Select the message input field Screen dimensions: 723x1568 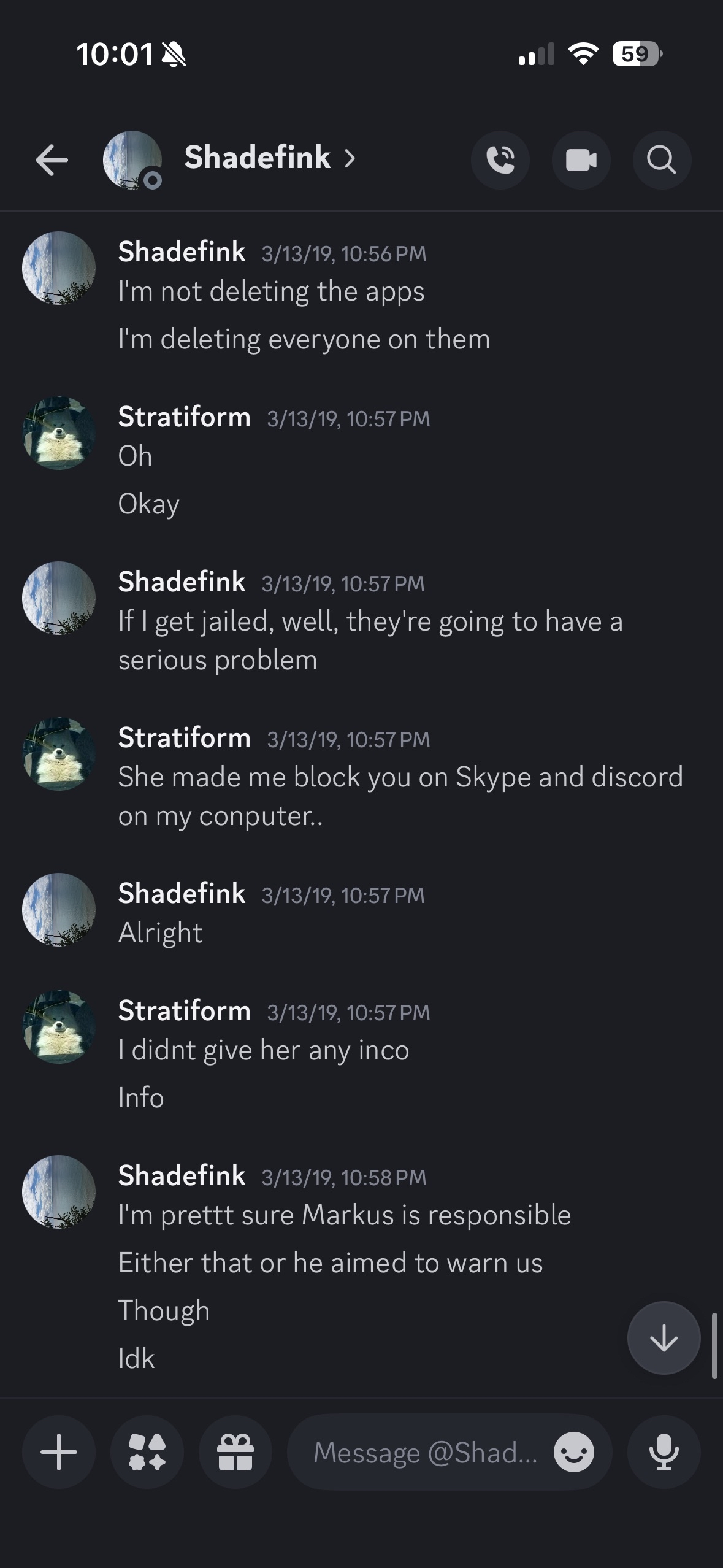coord(423,1452)
